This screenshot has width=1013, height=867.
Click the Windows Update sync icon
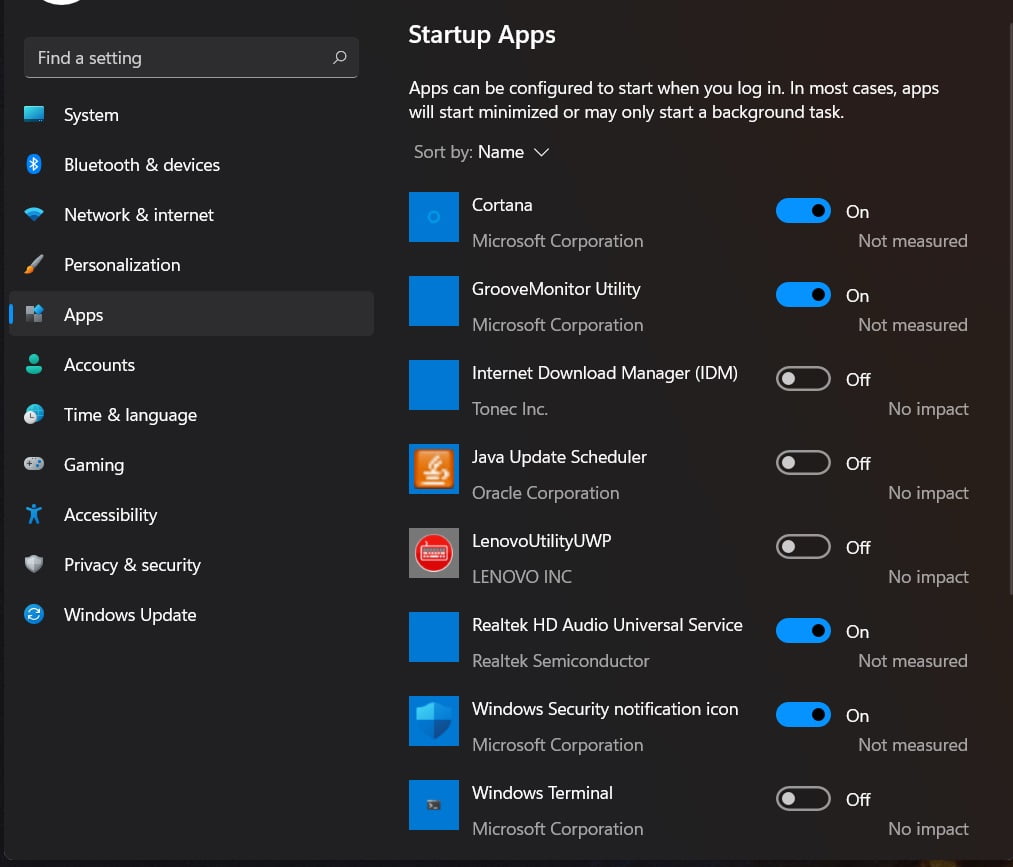(34, 614)
